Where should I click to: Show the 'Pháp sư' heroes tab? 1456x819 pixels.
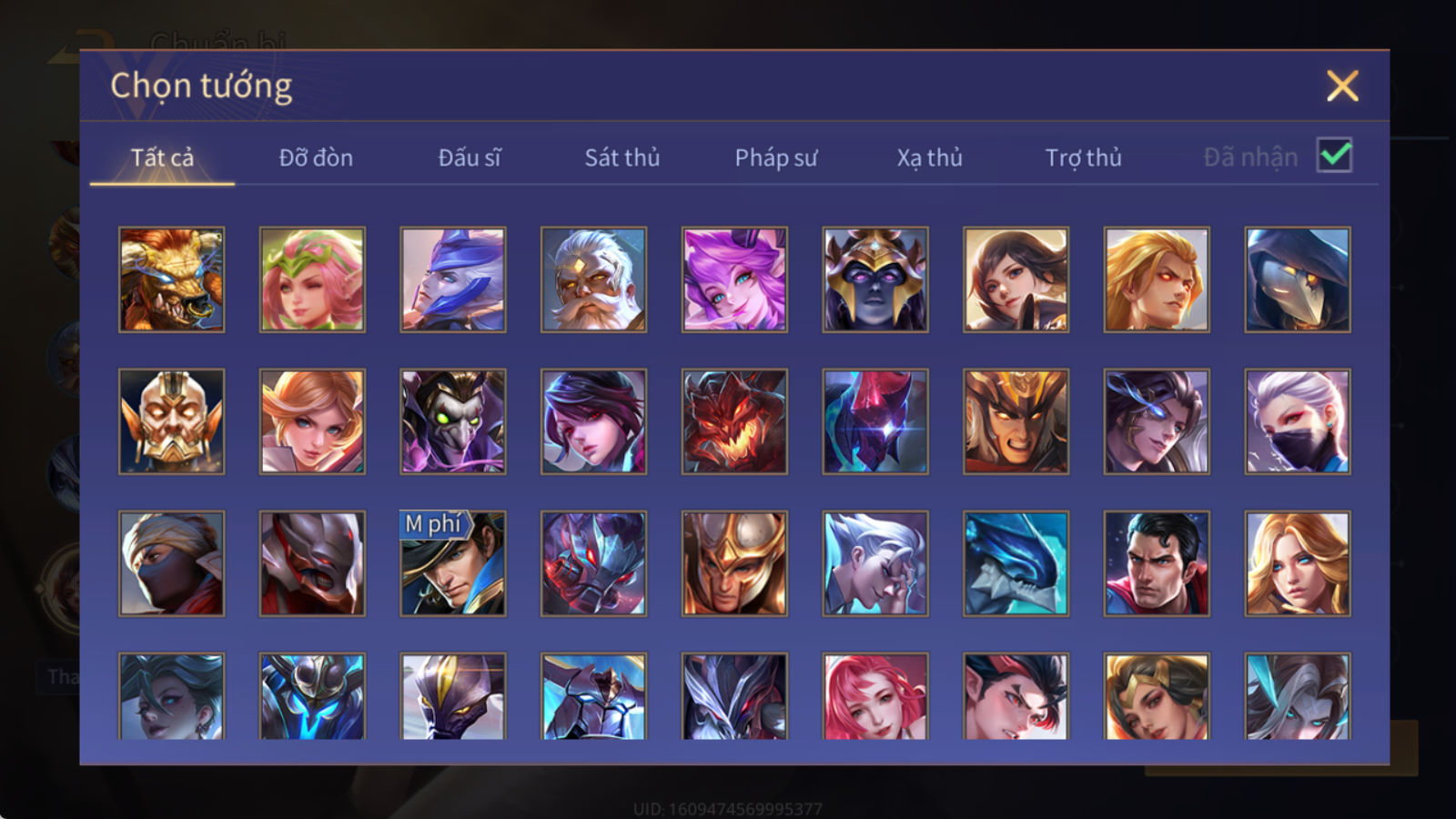[776, 157]
